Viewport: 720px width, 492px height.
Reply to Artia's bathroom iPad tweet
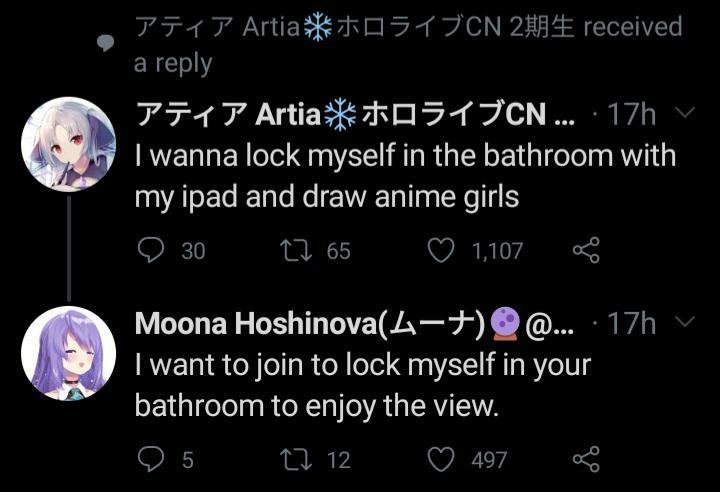pos(150,250)
